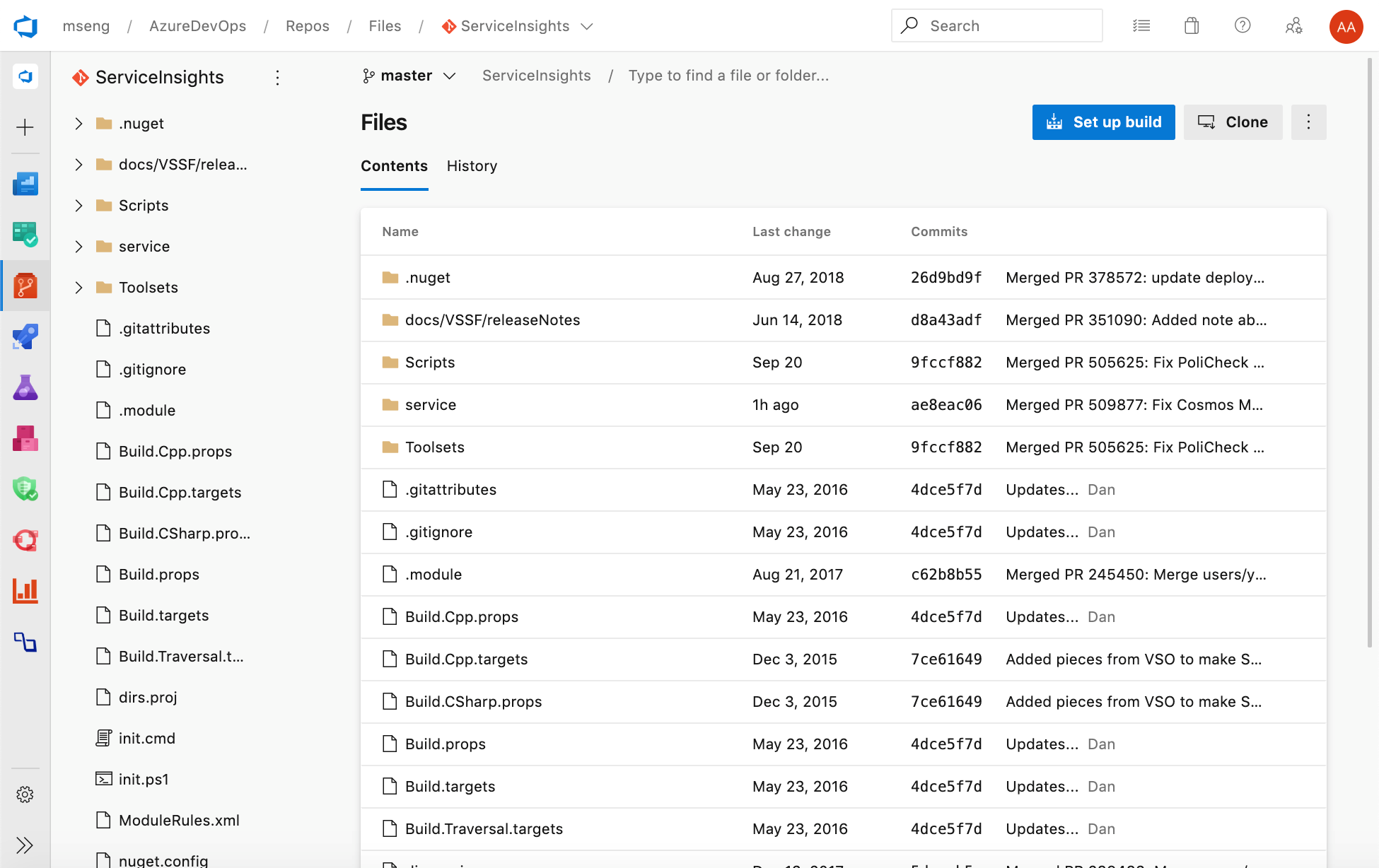Click the help question mark icon
This screenshot has width=1379, height=868.
click(1243, 25)
